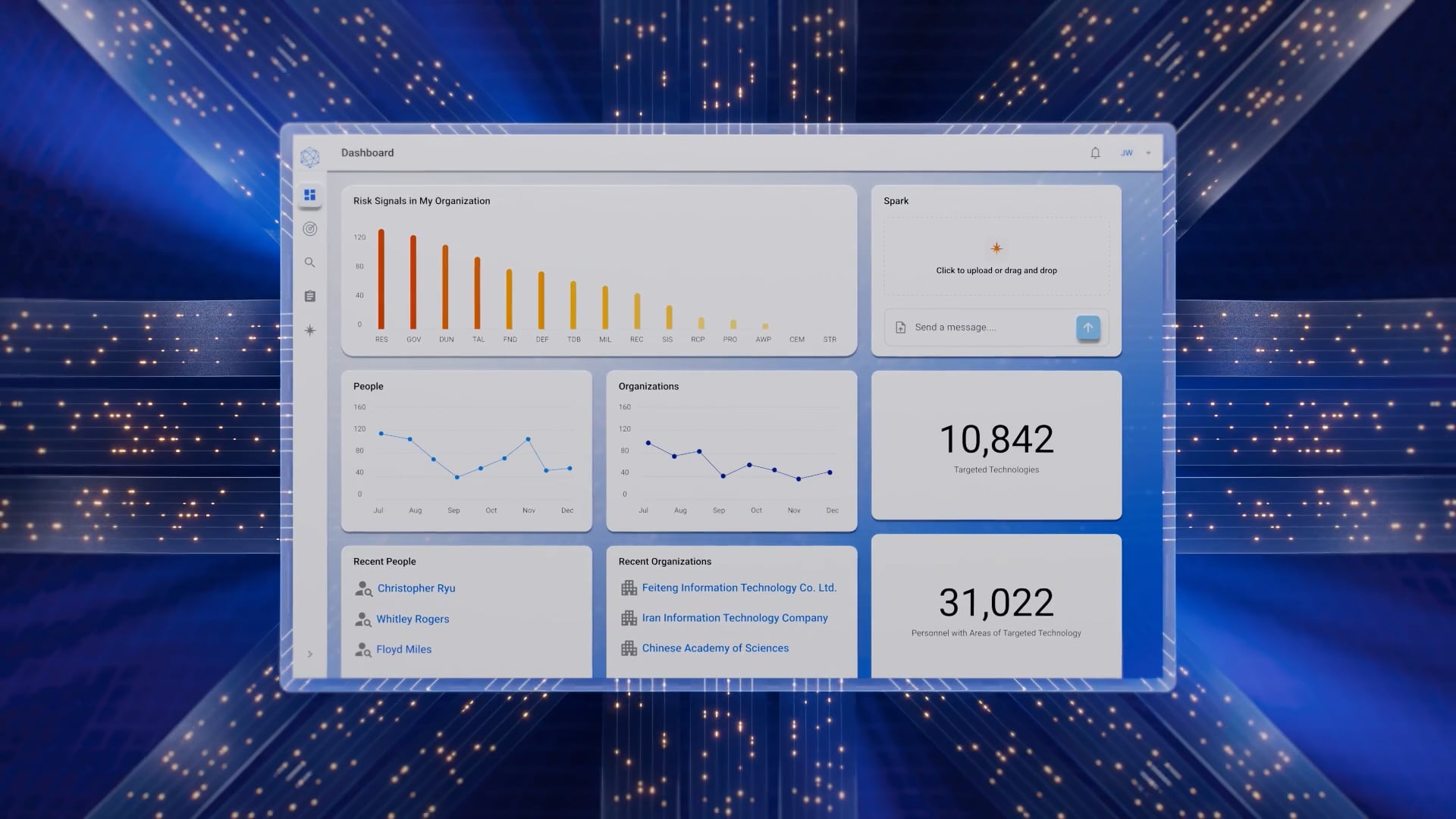
Task: Open the Floyd Miles link
Action: [403, 649]
